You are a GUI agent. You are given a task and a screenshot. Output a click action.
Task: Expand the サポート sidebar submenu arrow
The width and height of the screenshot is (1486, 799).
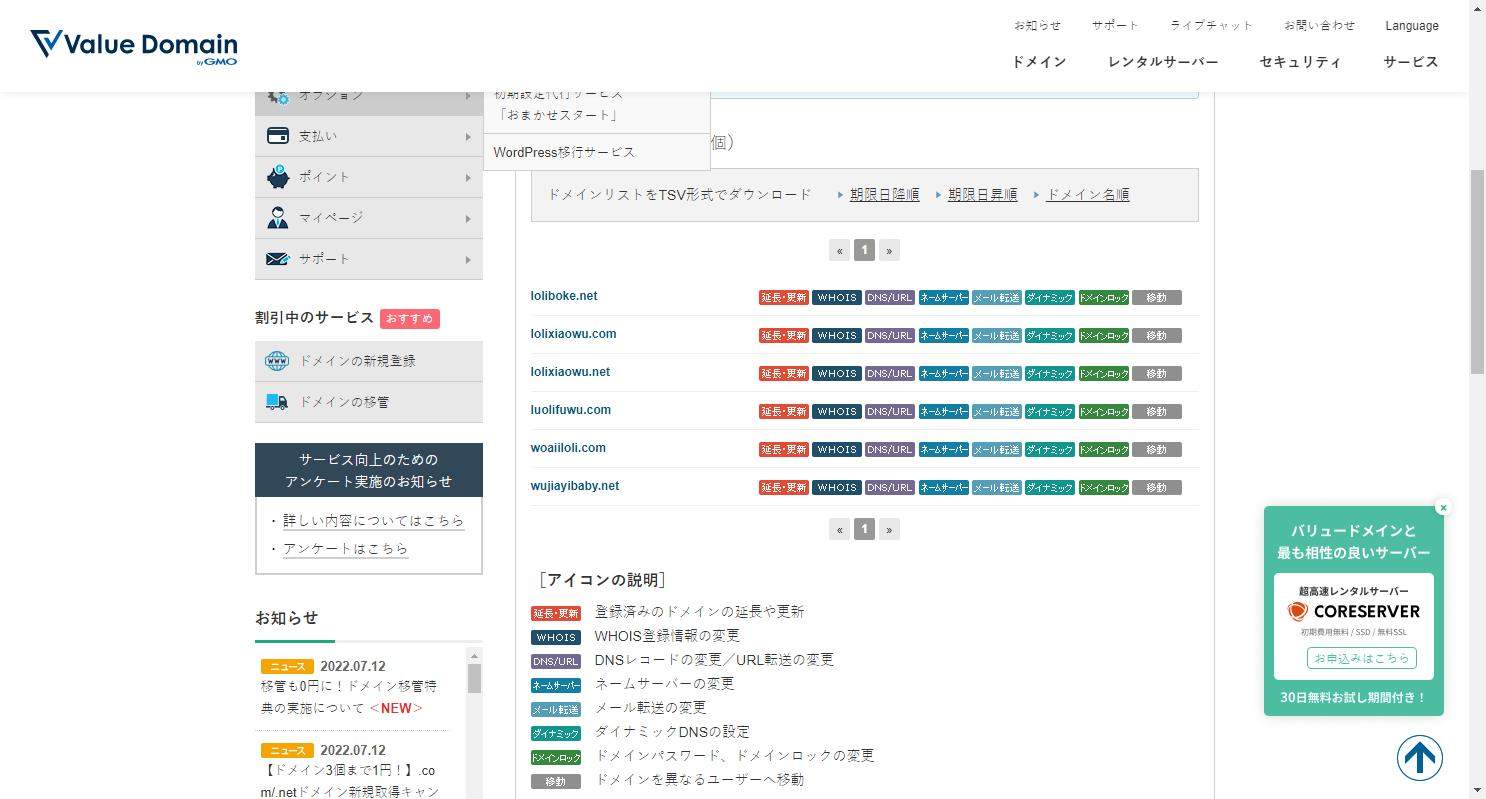pos(467,260)
